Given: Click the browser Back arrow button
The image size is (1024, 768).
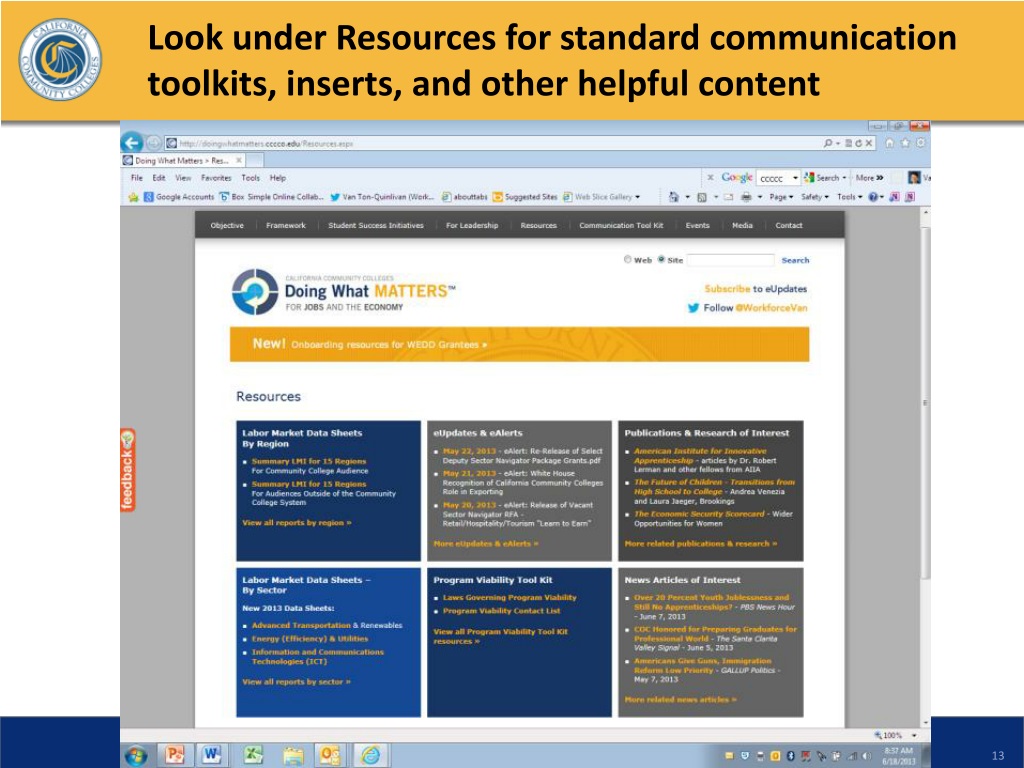Looking at the screenshot, I should point(133,142).
